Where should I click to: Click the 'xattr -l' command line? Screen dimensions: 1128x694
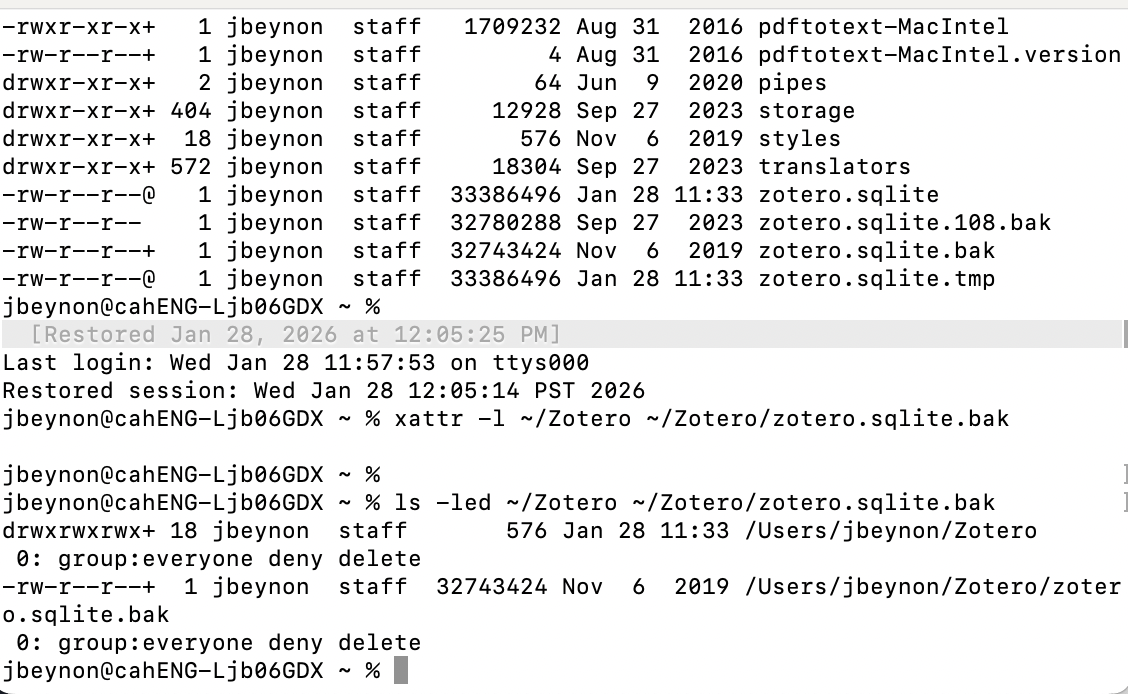(x=506, y=419)
